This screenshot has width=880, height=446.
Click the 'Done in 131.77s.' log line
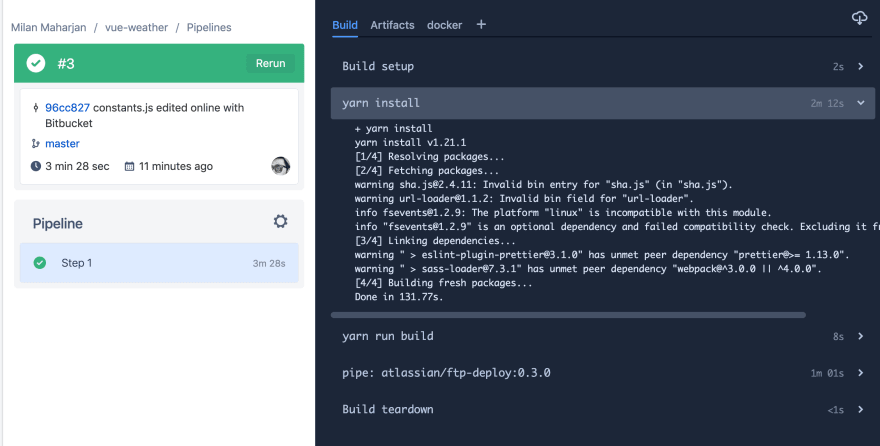(x=399, y=297)
